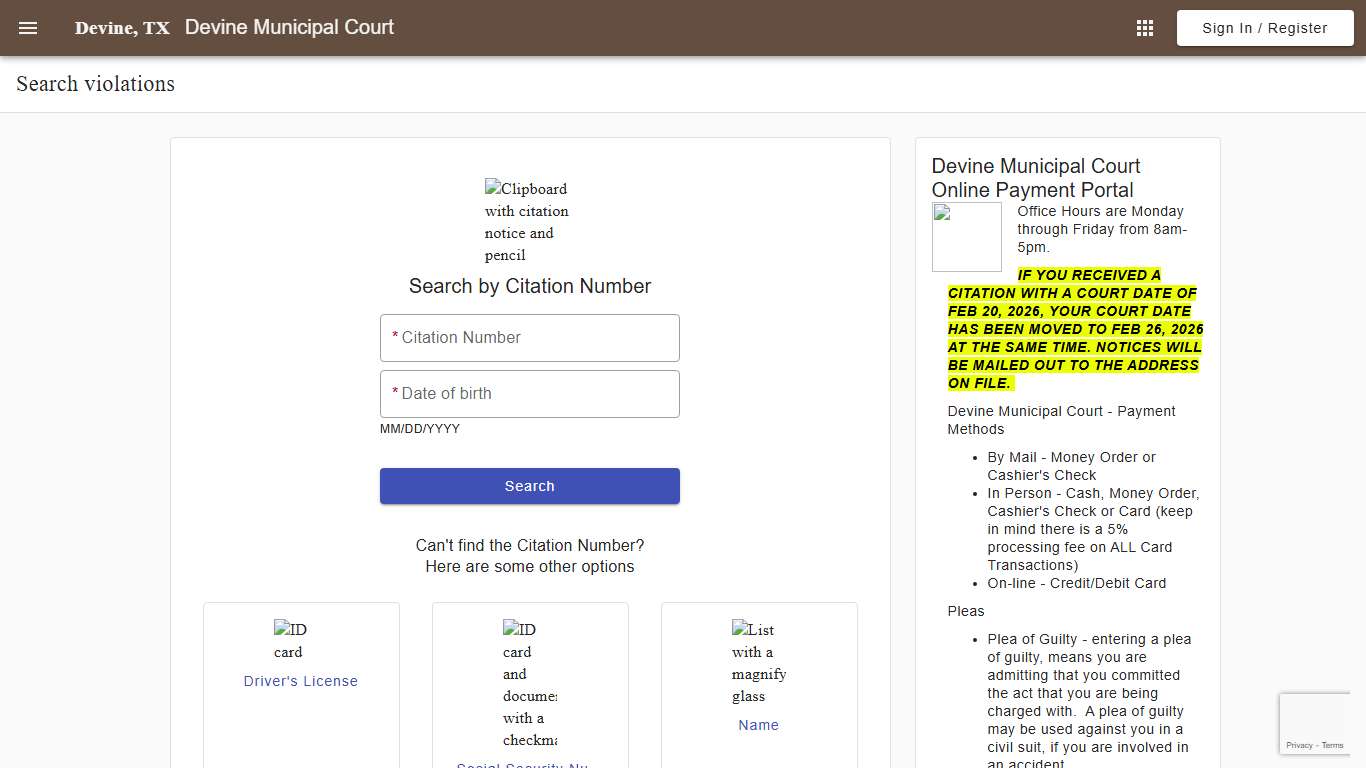Click inside the Citation Number field

pos(529,337)
